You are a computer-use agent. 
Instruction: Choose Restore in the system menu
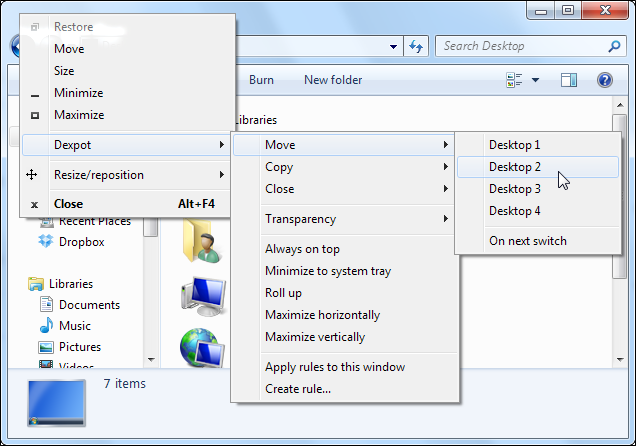tap(126, 27)
